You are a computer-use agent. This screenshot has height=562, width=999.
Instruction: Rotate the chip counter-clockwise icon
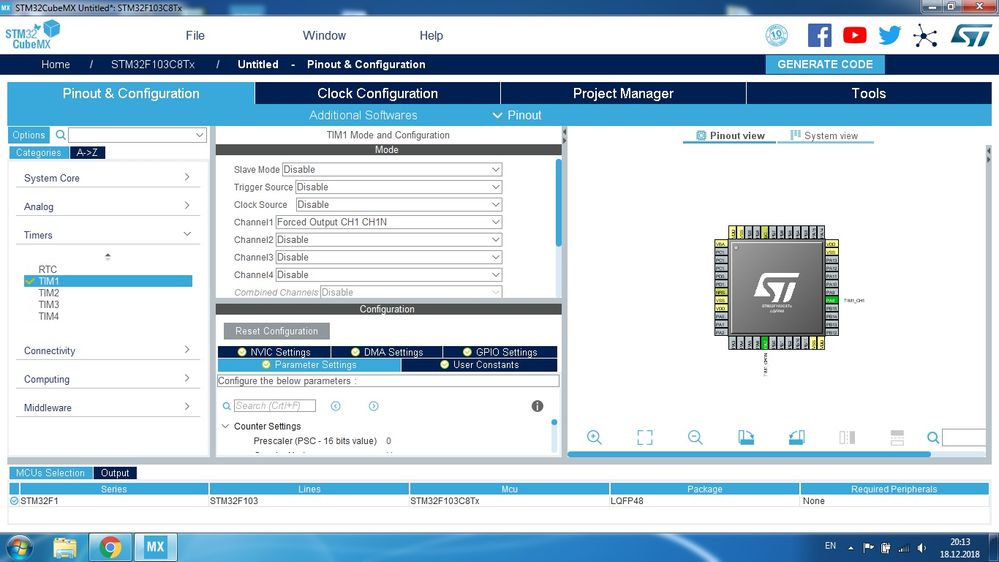pyautogui.click(x=796, y=437)
